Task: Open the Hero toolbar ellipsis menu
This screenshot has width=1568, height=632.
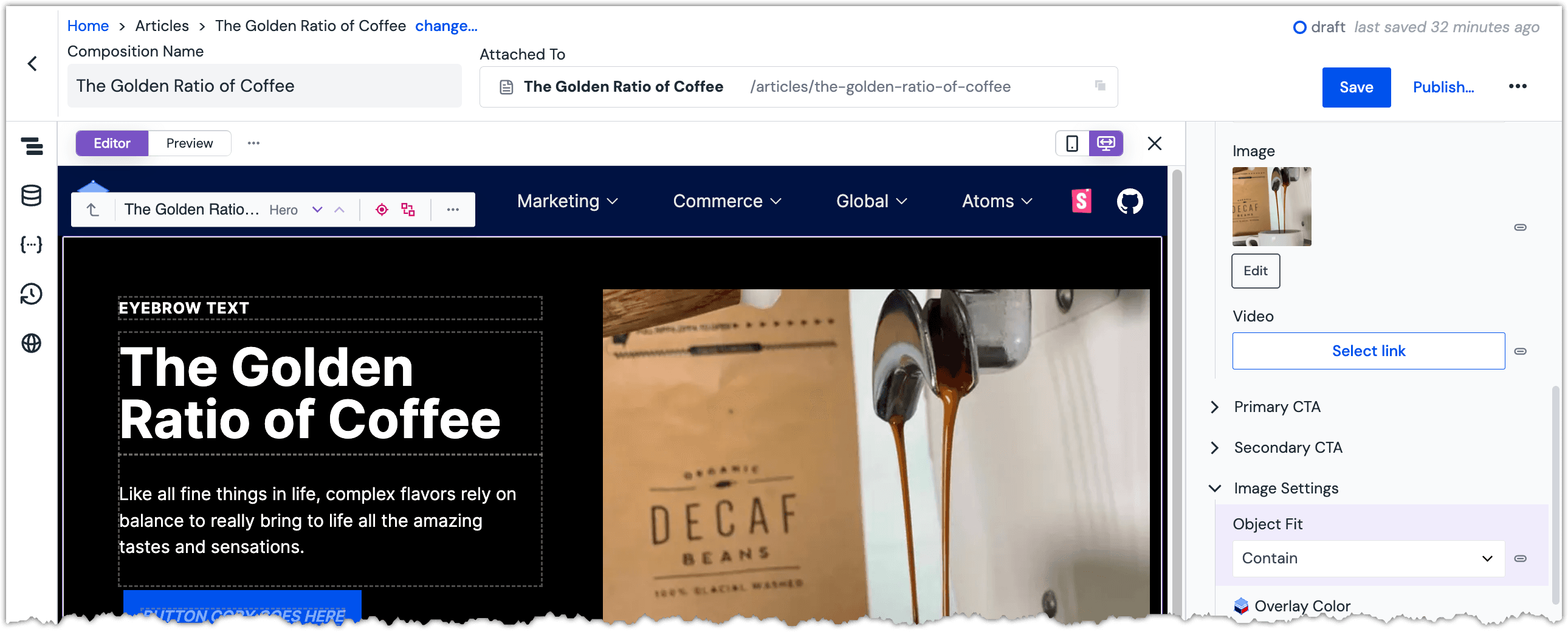Action: (x=453, y=210)
